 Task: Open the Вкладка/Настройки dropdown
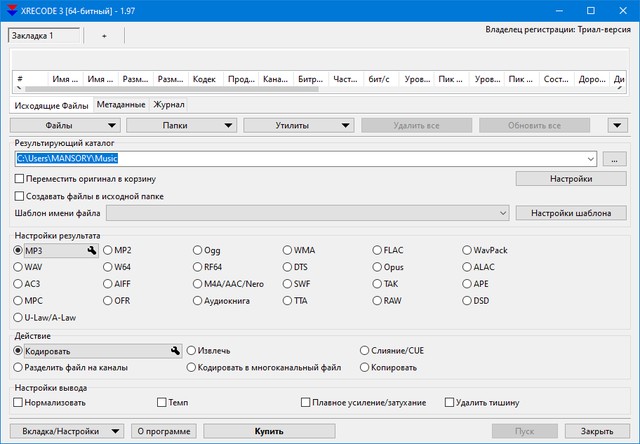click(x=65, y=431)
